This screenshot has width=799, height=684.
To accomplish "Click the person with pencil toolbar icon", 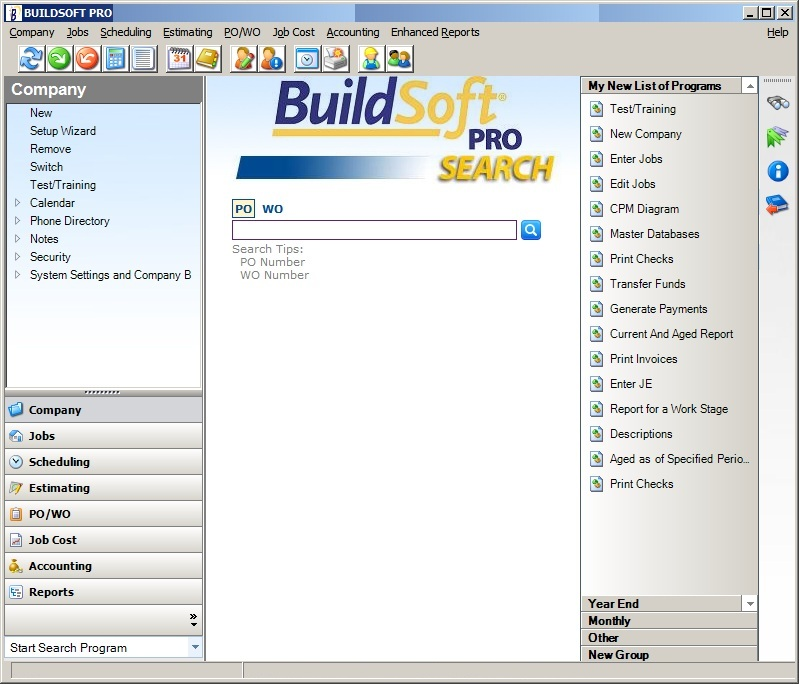I will 244,59.
